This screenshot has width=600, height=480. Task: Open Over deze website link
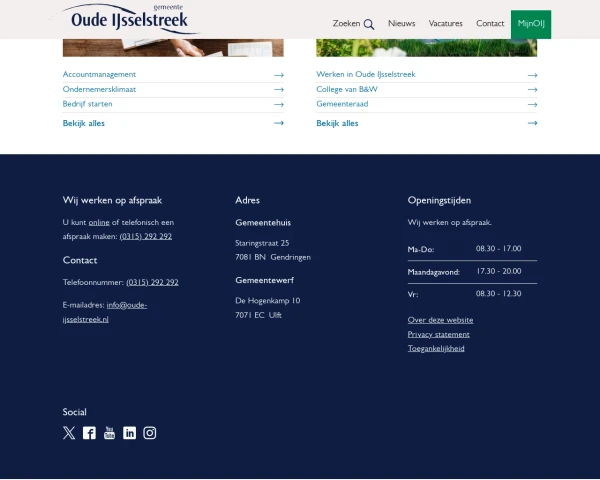coord(440,320)
